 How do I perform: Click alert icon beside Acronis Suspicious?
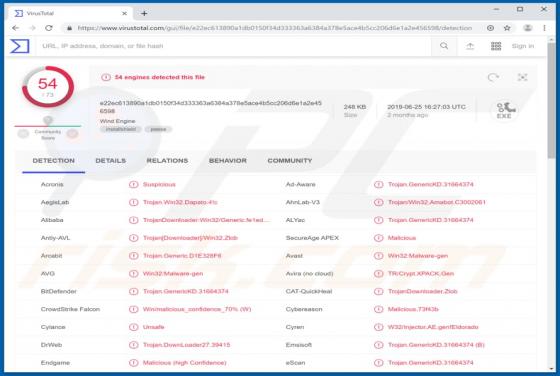coord(134,185)
